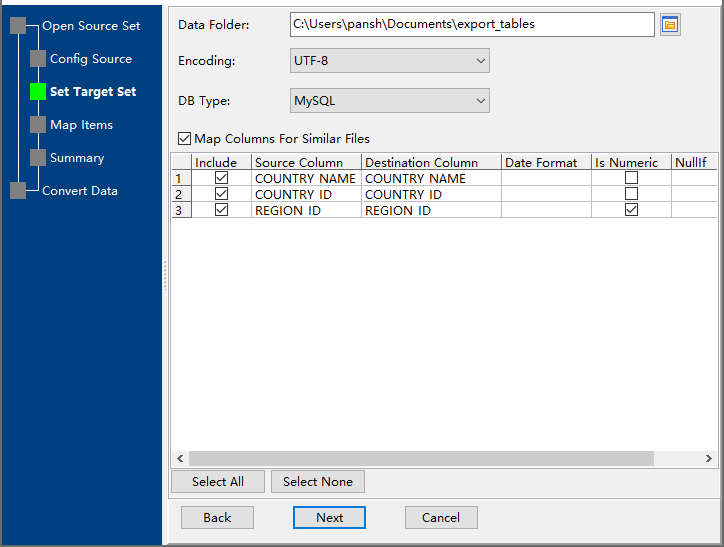
Task: Click the Cancel button
Action: tap(441, 517)
